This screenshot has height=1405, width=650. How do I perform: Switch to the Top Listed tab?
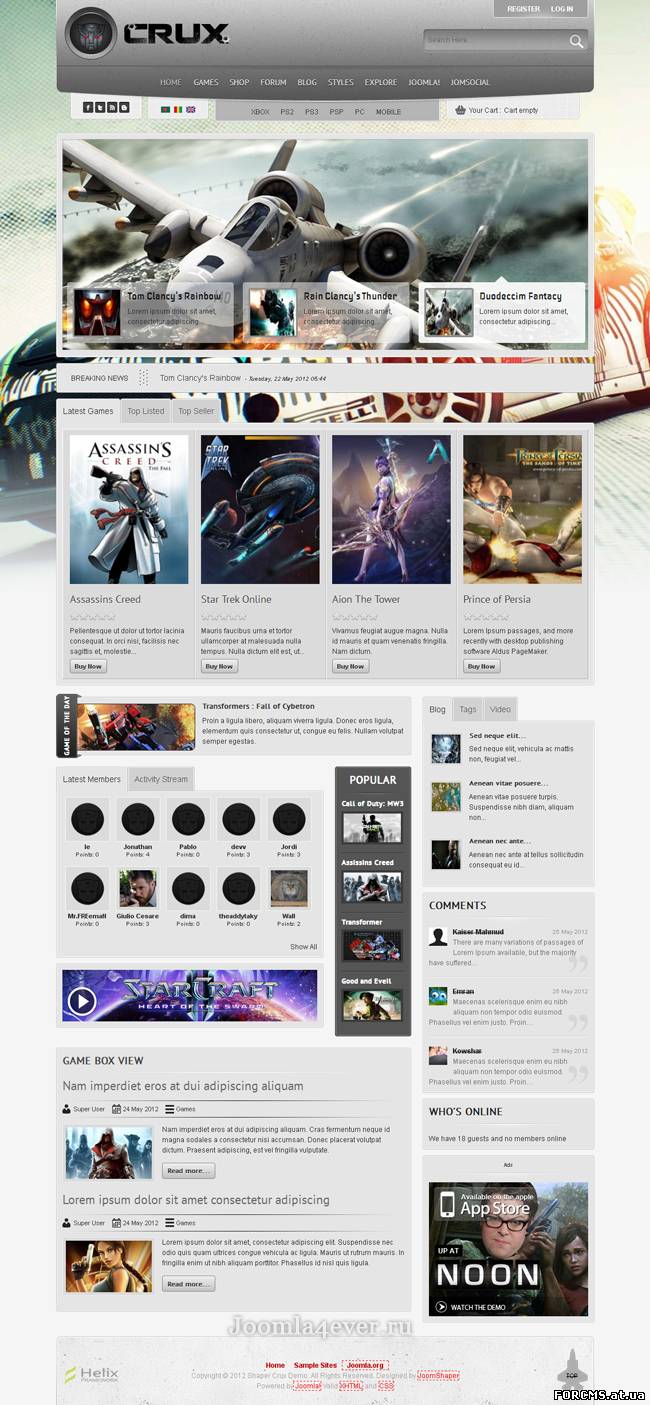[x=146, y=411]
